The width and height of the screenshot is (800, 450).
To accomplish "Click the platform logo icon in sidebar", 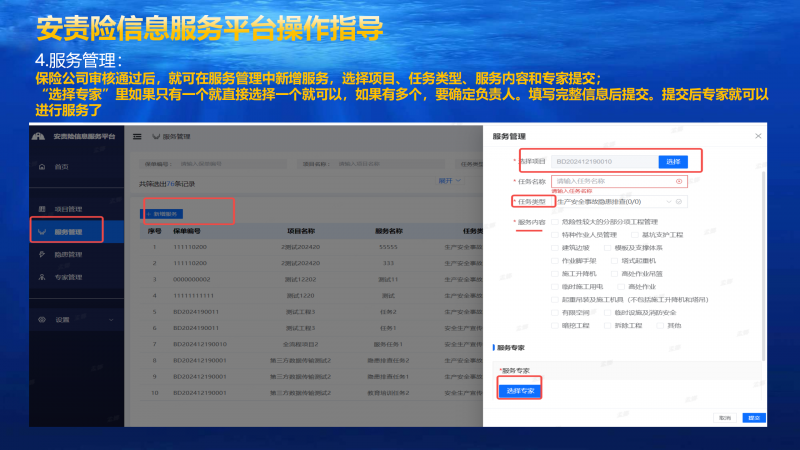I will click(x=38, y=136).
